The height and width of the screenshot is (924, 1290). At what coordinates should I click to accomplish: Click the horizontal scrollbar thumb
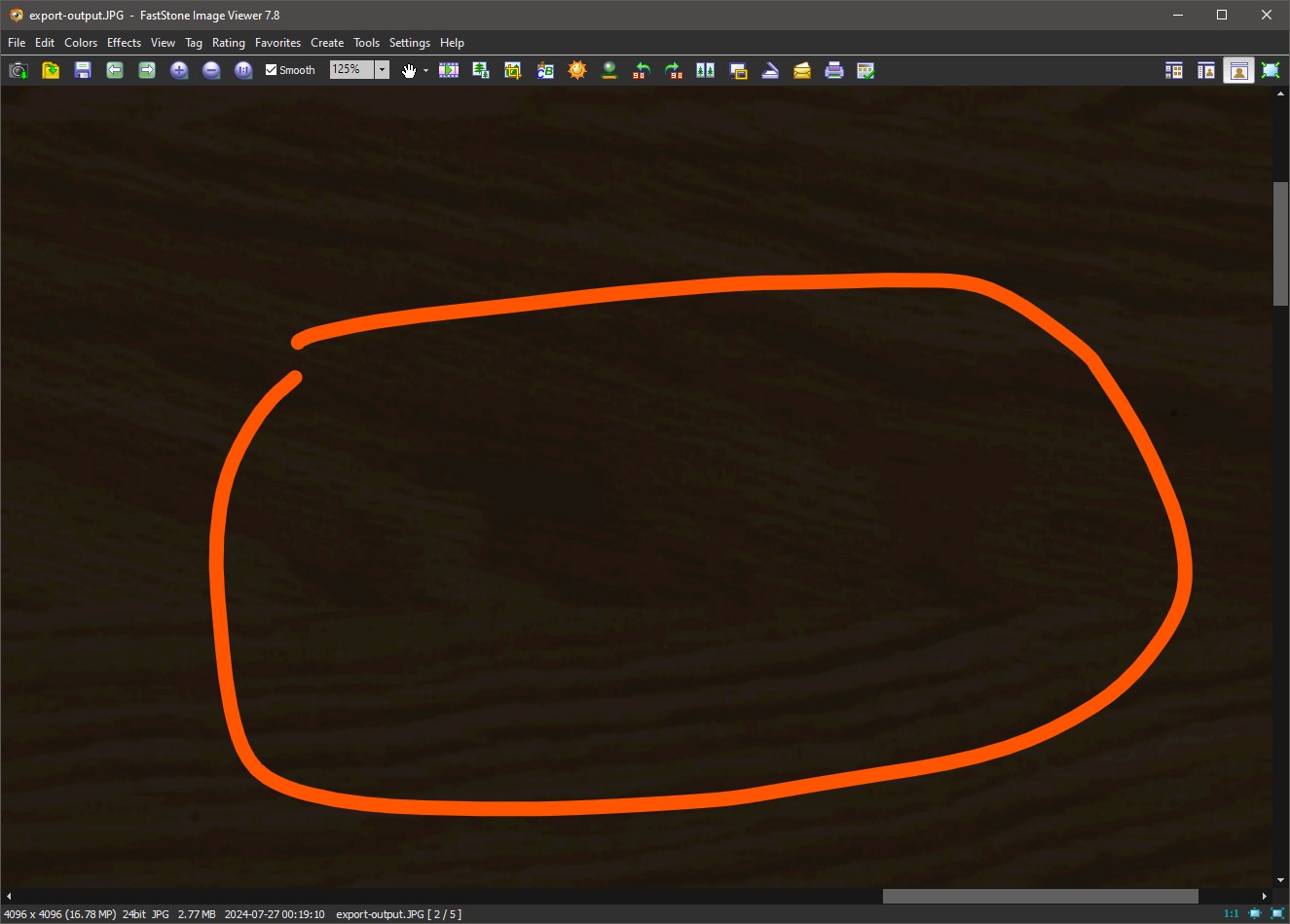(x=1040, y=896)
